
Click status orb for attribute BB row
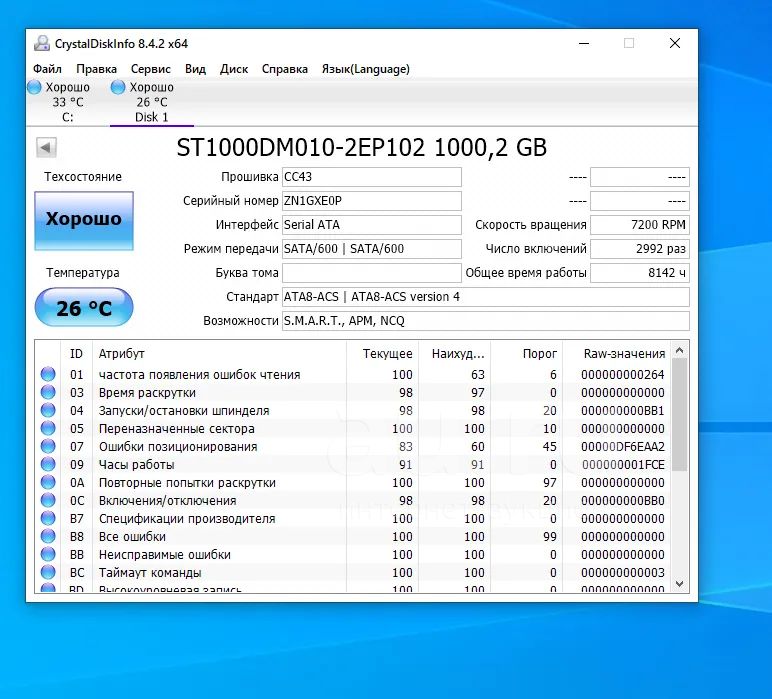pos(48,554)
